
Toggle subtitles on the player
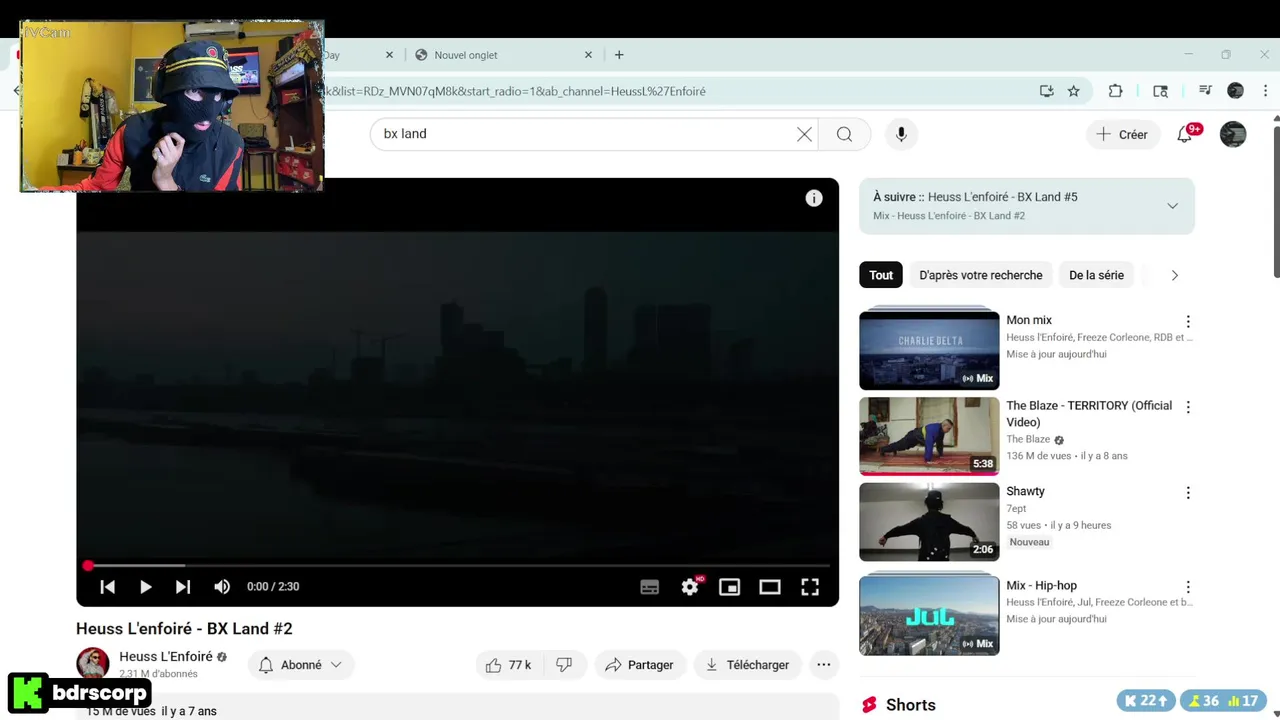click(x=650, y=587)
